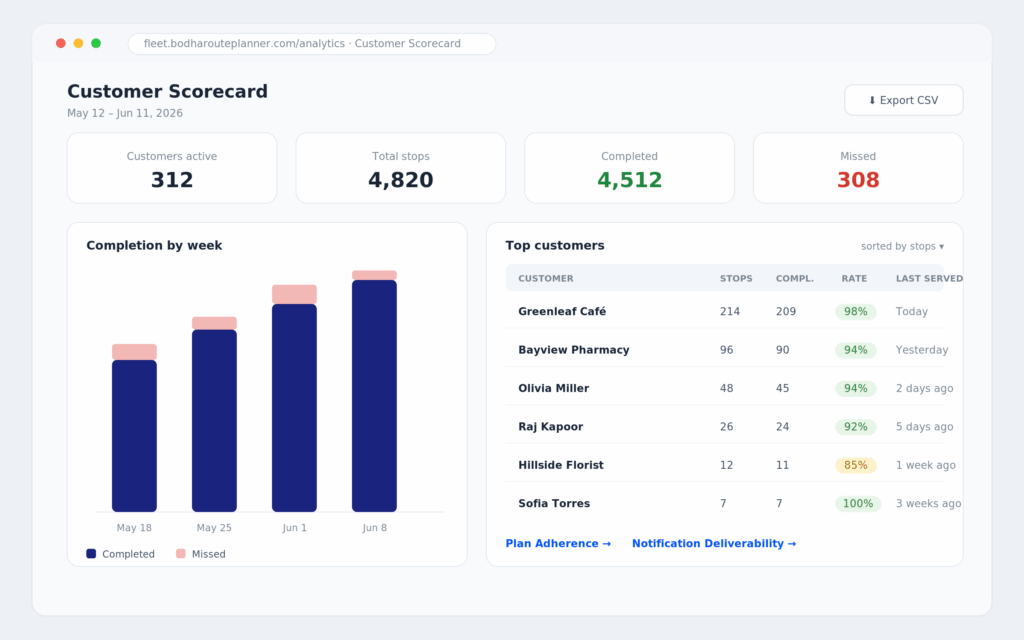The image size is (1024, 640).
Task: Sort by the COMPL. column header
Action: tap(795, 278)
